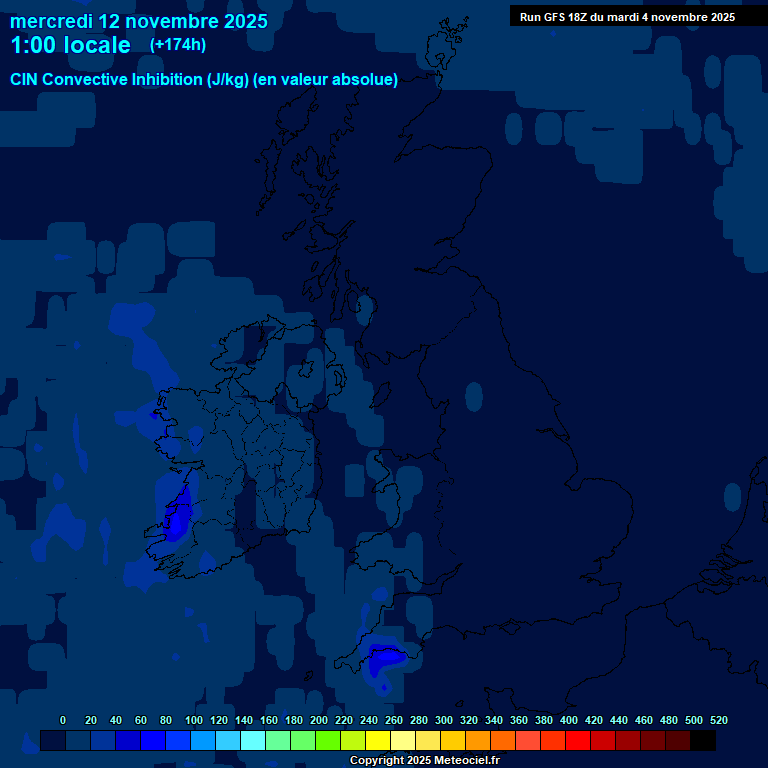Select the dark navy swatch between 0 and 20

click(x=78, y=740)
